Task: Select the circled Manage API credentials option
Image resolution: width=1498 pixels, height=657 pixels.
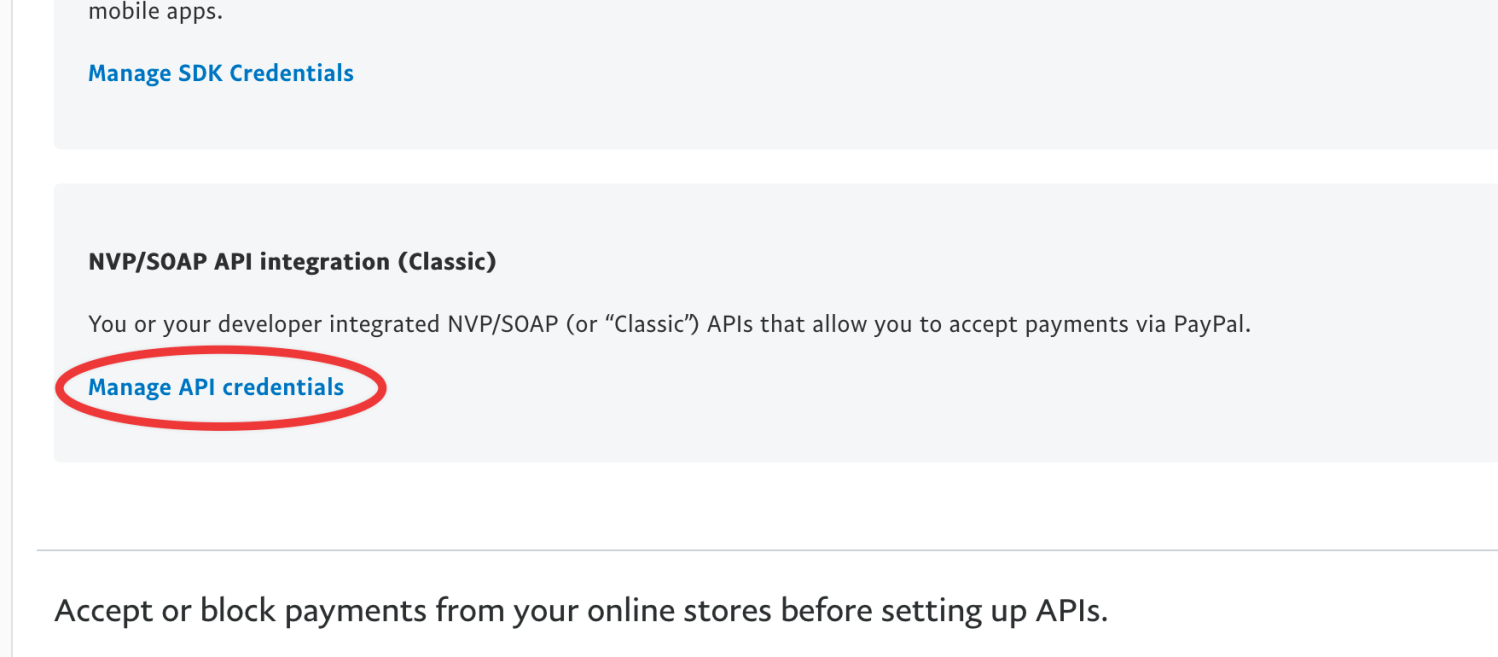Action: coord(216,386)
